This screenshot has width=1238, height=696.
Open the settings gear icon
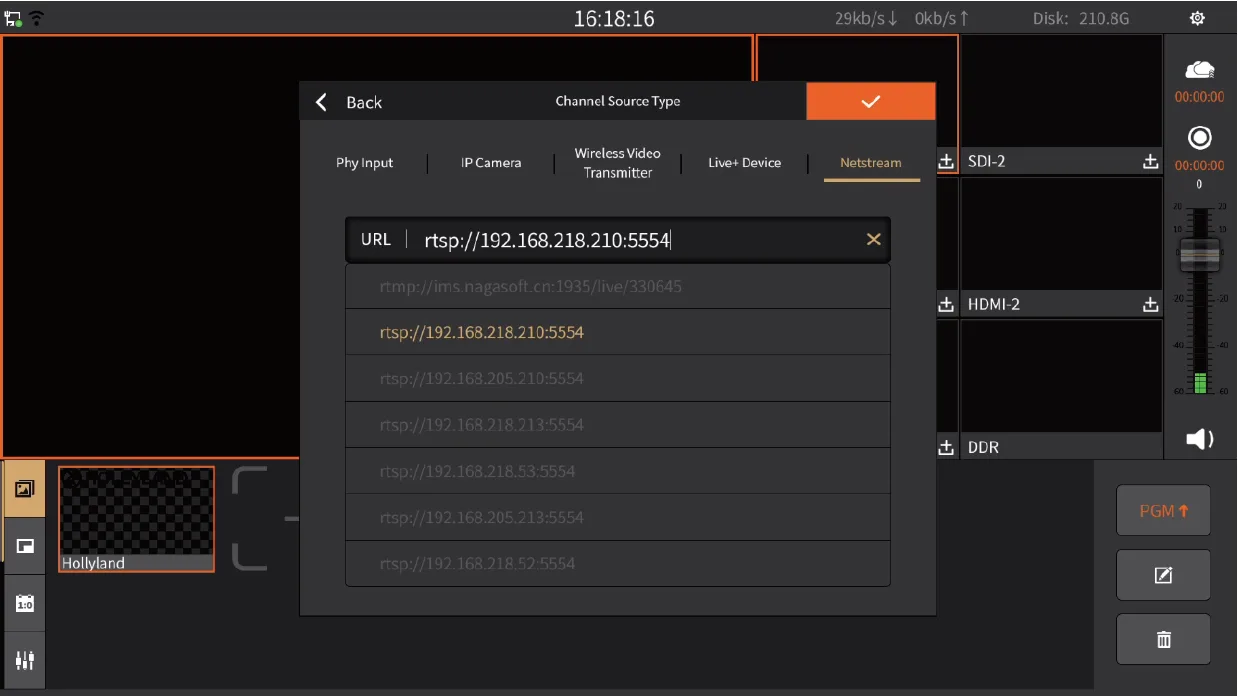(1197, 18)
